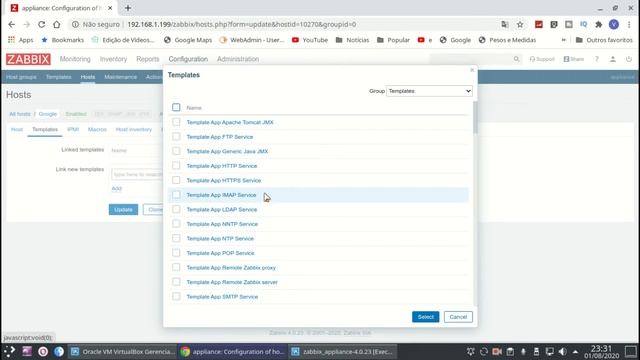The width and height of the screenshot is (640, 360).
Task: Click the Link new templates search field
Action: coord(137,174)
